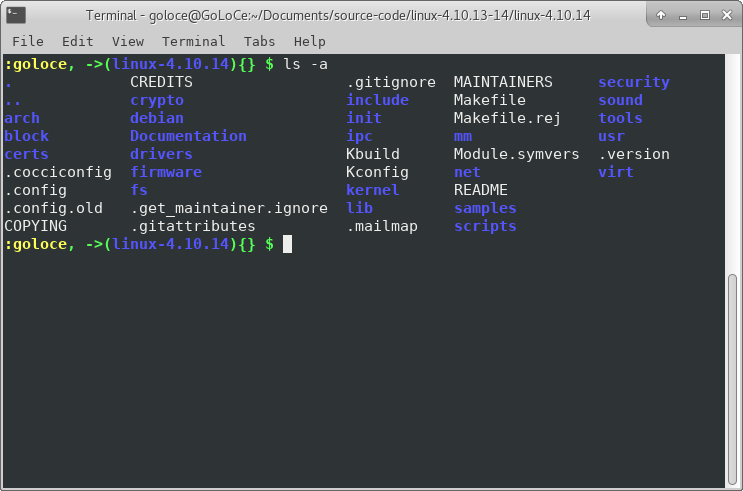The width and height of the screenshot is (743, 491).
Task: Click the '.config' file name
Action: tap(36, 190)
